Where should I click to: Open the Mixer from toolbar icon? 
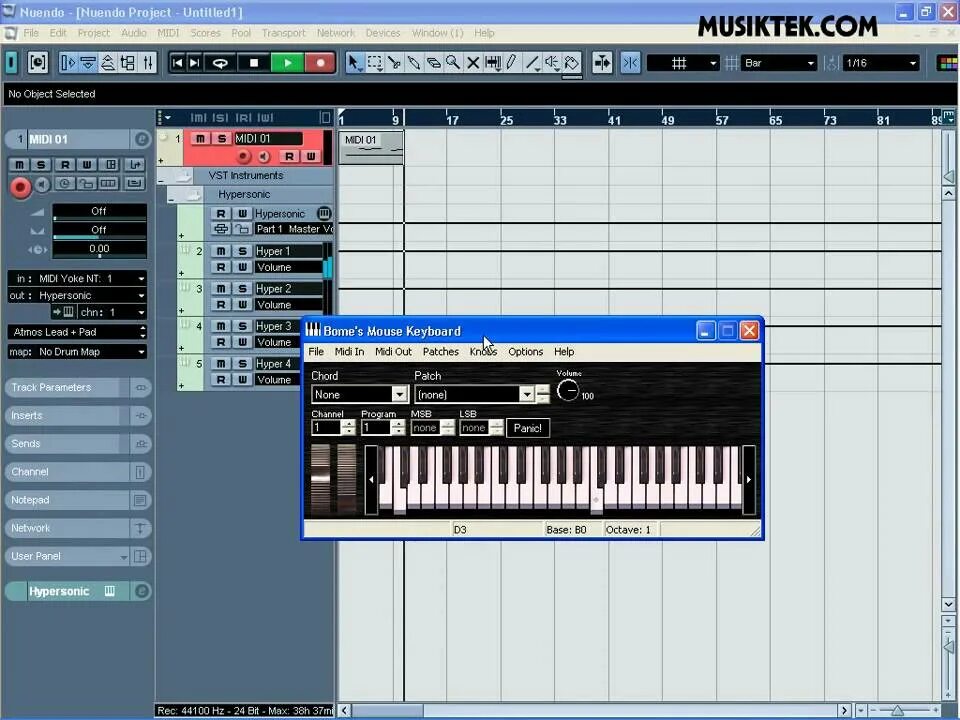pyautogui.click(x=148, y=62)
